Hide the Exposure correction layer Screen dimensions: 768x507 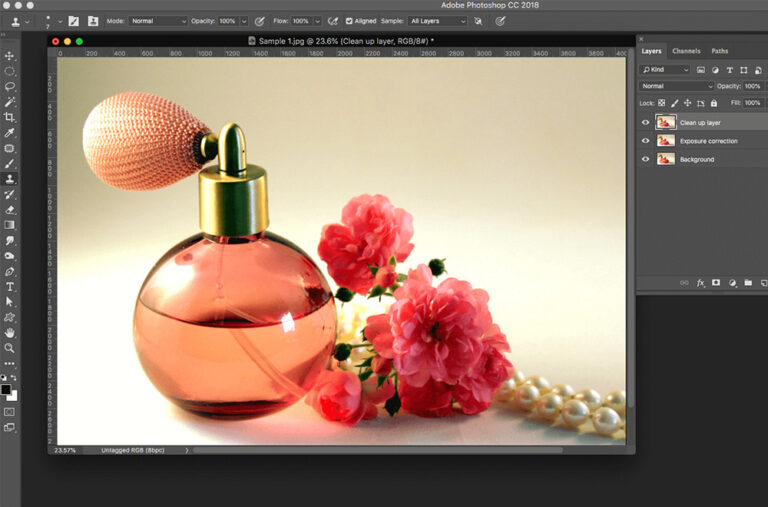pyautogui.click(x=645, y=141)
